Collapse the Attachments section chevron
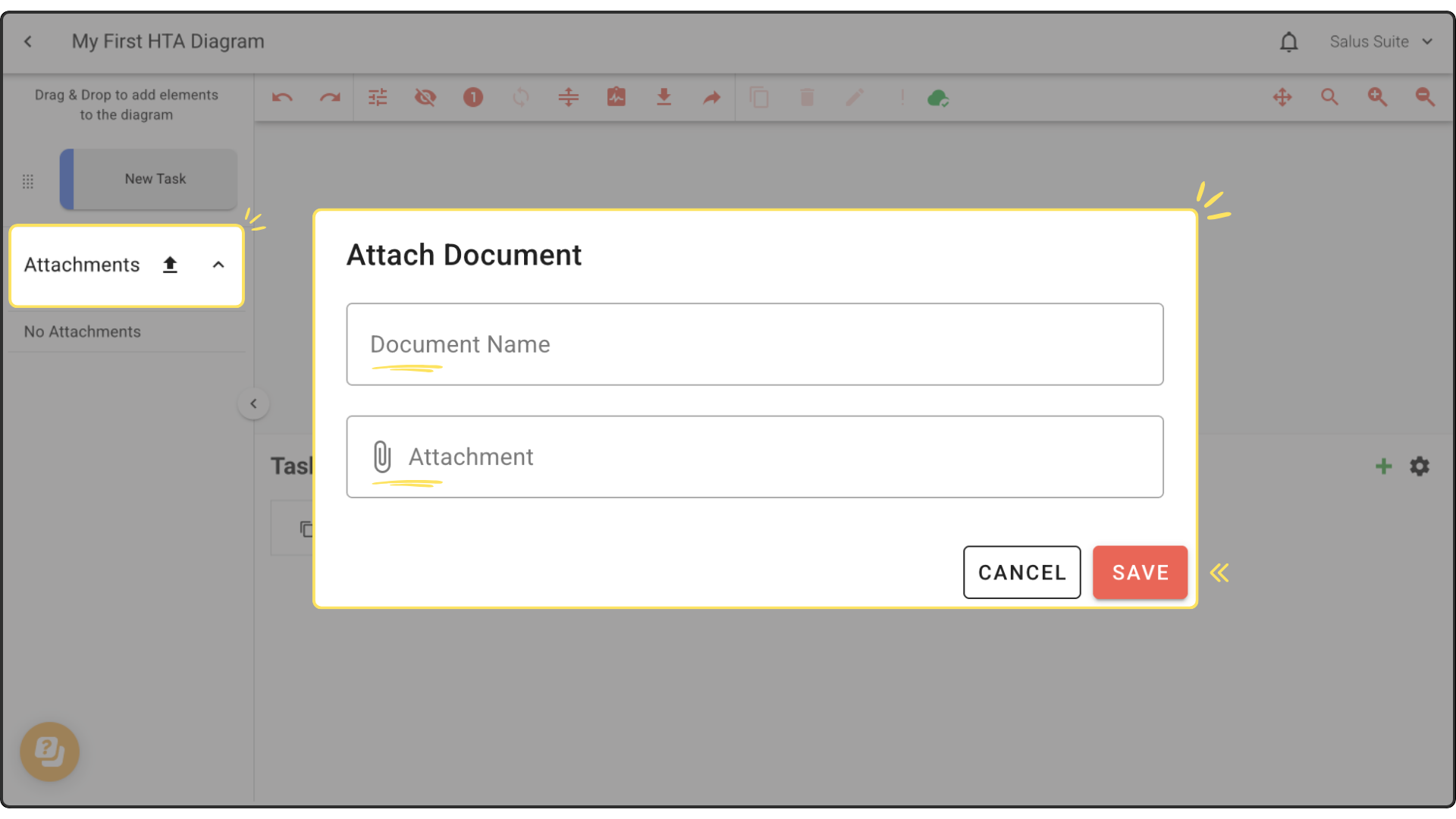 click(218, 265)
